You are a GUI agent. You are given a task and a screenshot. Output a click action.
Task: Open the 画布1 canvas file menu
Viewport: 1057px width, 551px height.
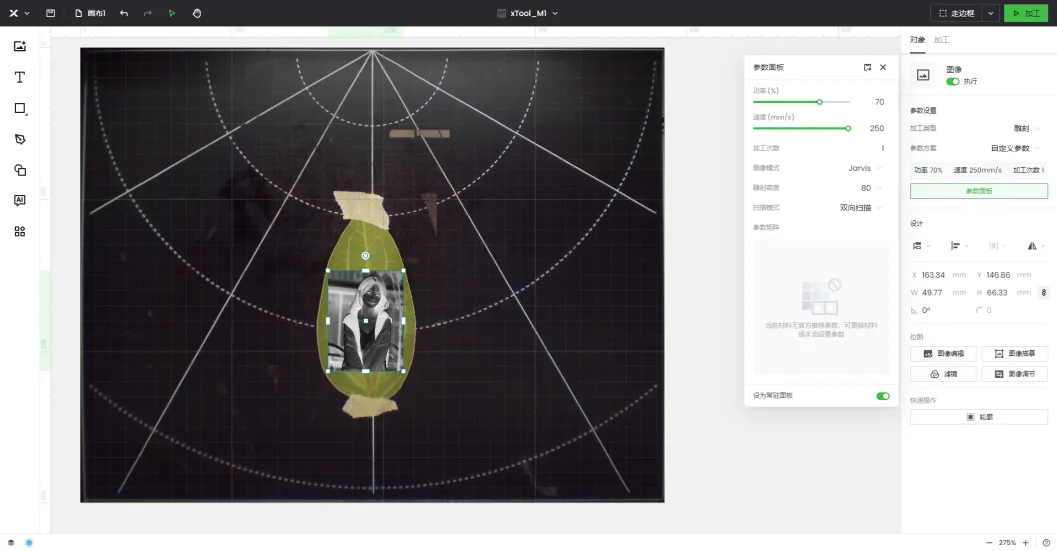tap(90, 13)
